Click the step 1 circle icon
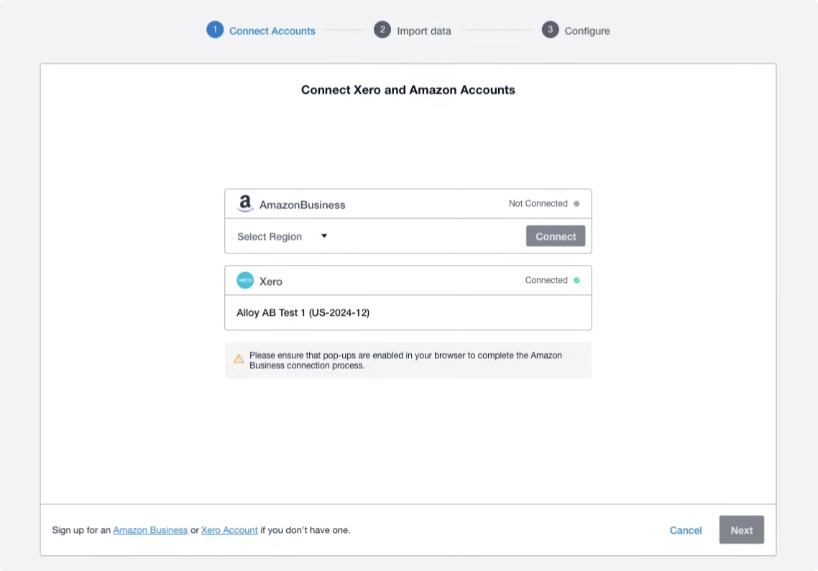This screenshot has width=818, height=571. pos(214,30)
